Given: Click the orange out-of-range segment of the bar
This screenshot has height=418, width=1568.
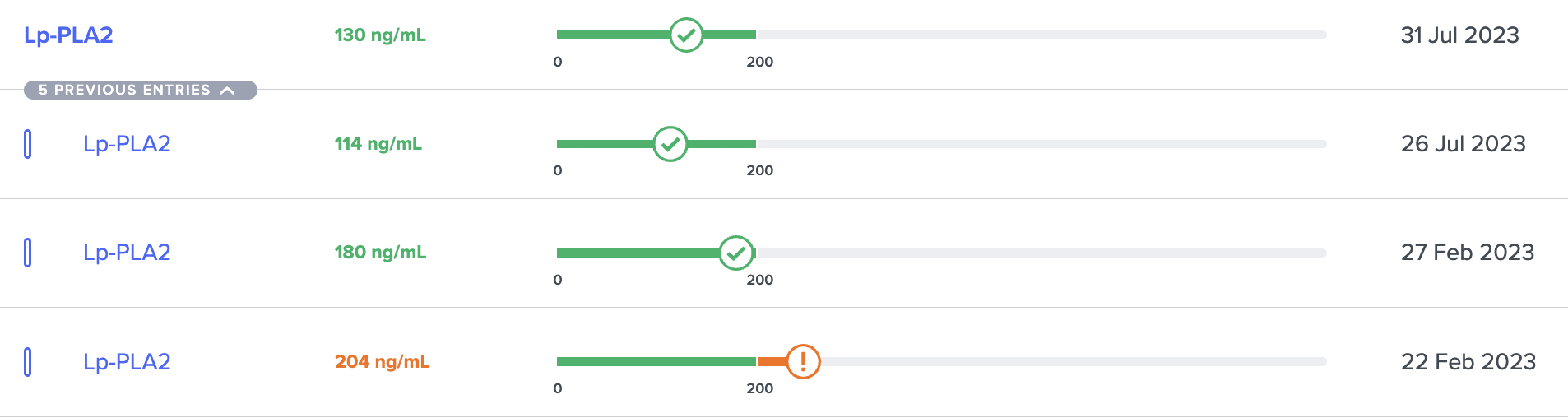Looking at the screenshot, I should [x=772, y=361].
